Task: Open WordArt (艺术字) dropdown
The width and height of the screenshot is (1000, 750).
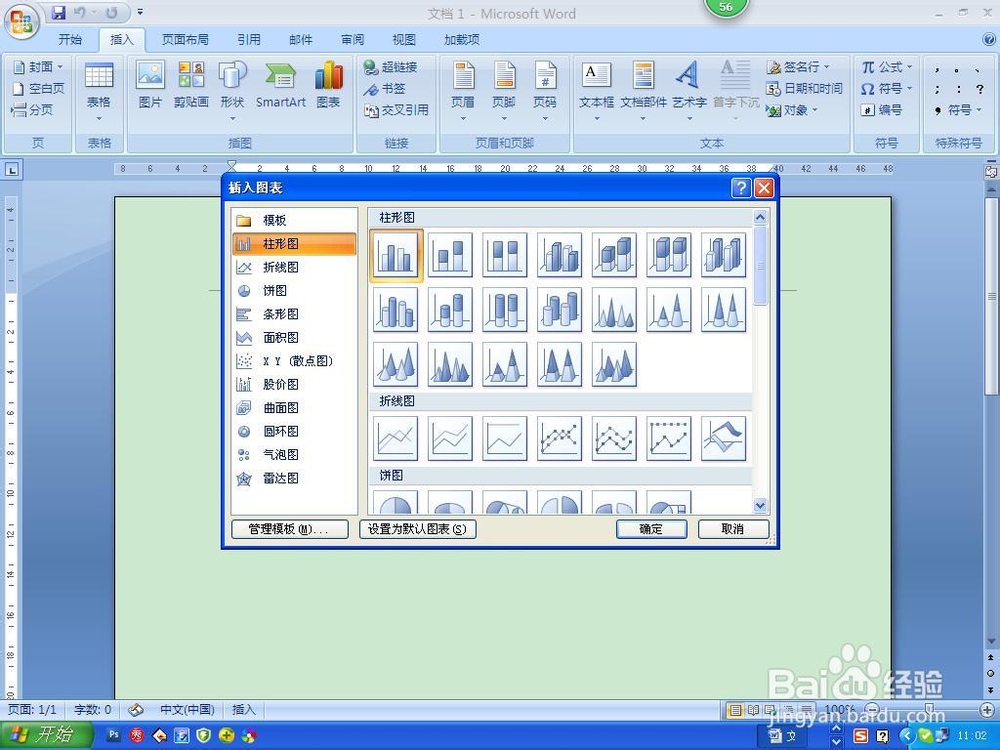Action: click(x=689, y=91)
